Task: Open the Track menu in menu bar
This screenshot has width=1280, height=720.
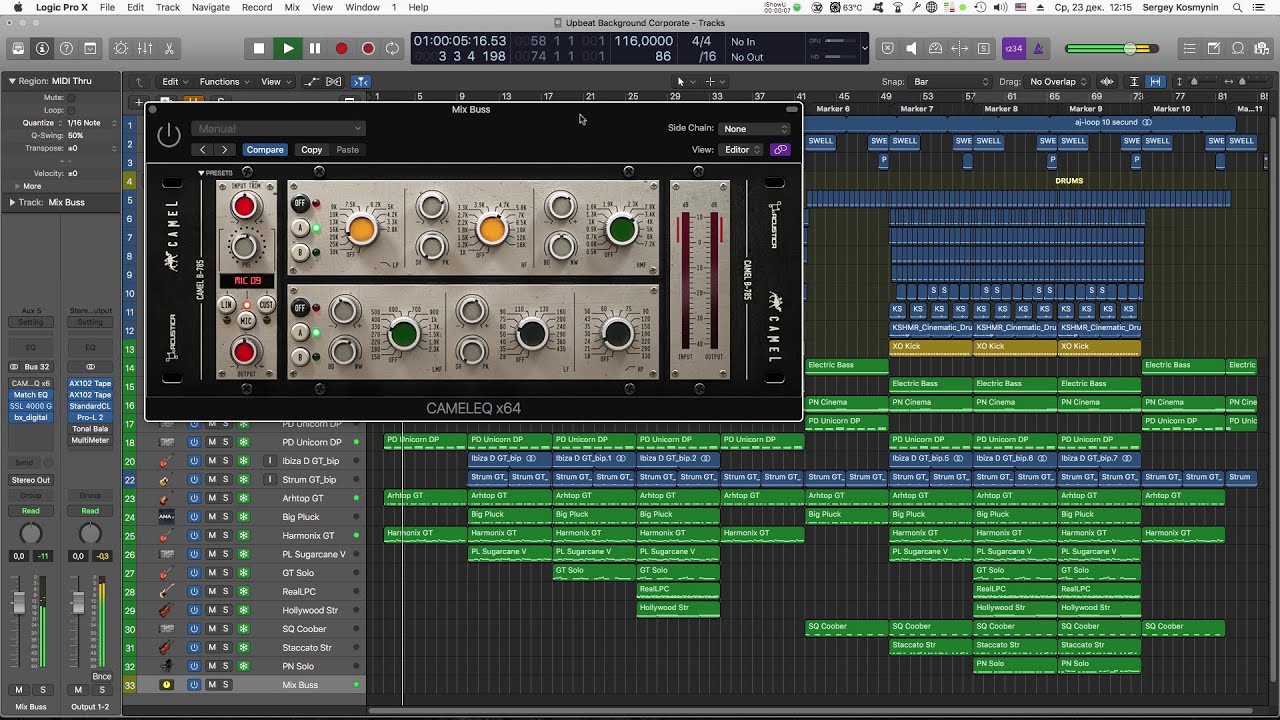Action: (x=168, y=7)
